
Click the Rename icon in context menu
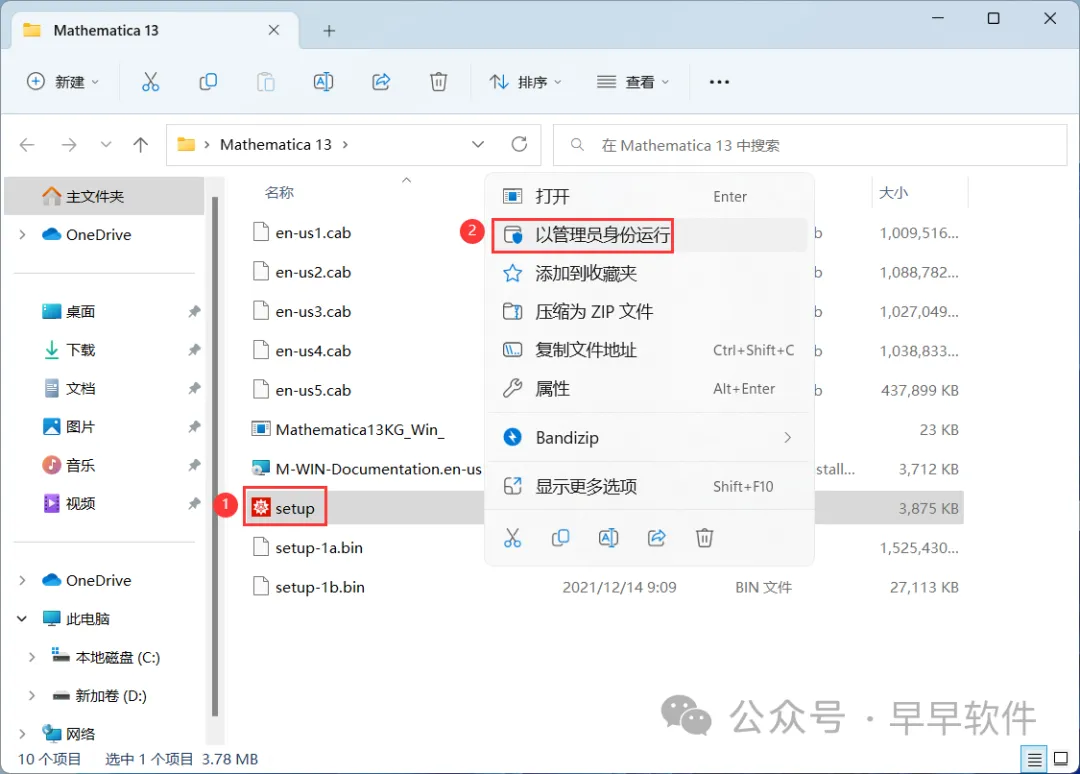click(608, 538)
